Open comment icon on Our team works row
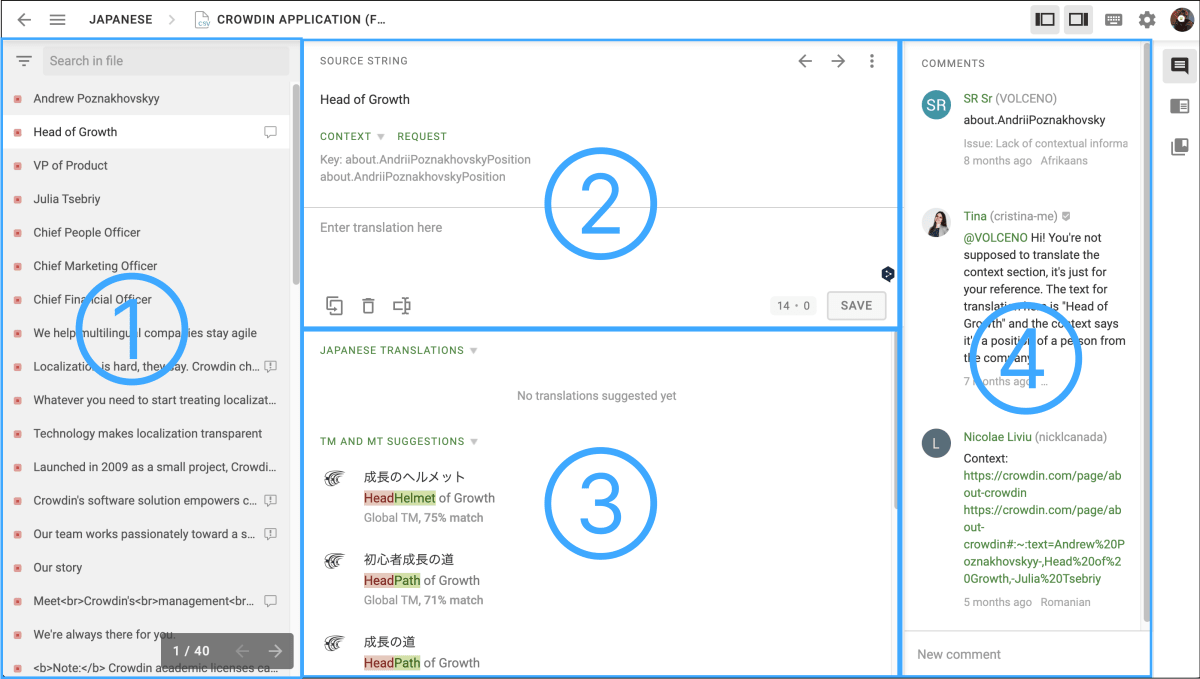Viewport: 1200px width, 679px height. pyautogui.click(x=270, y=534)
